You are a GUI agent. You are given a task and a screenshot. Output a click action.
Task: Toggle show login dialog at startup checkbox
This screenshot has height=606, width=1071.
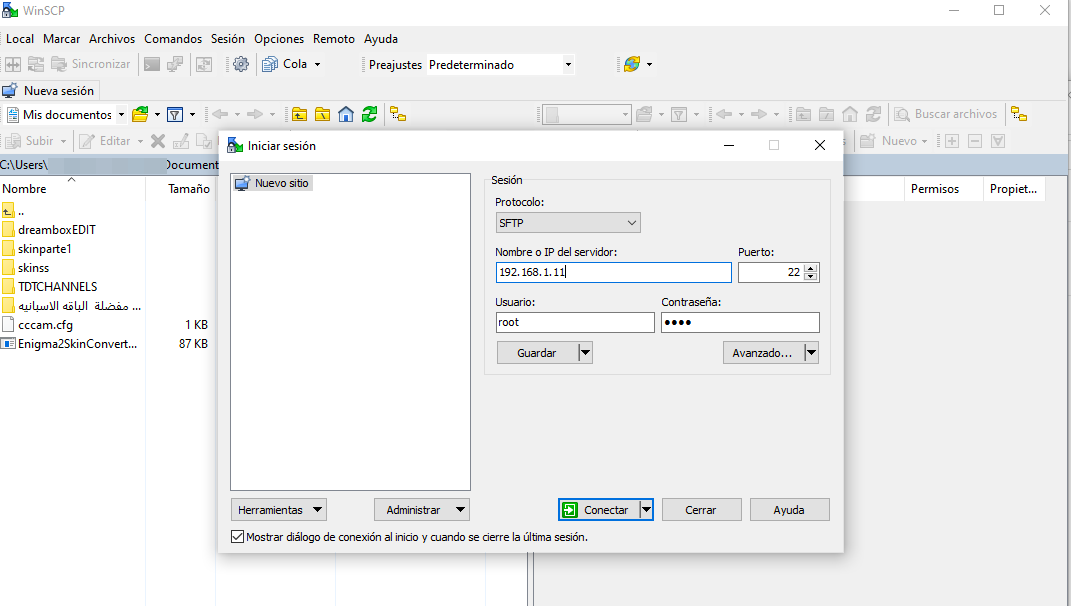pyautogui.click(x=237, y=537)
